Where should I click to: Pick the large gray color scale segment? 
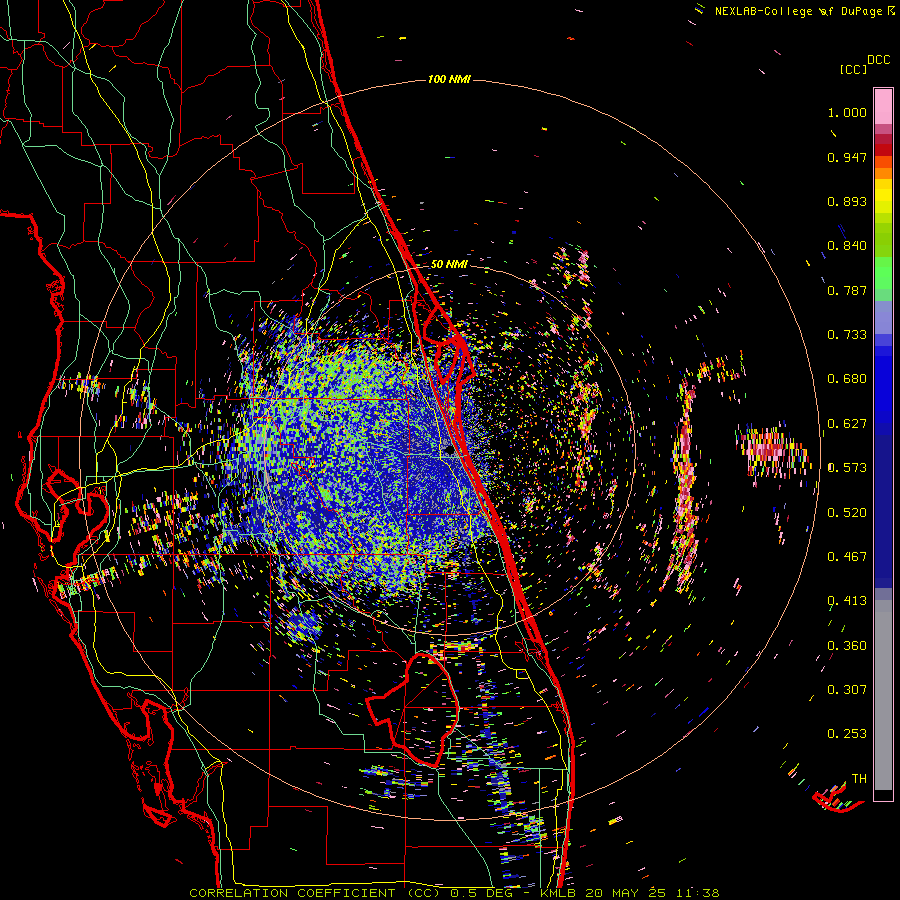point(883,695)
